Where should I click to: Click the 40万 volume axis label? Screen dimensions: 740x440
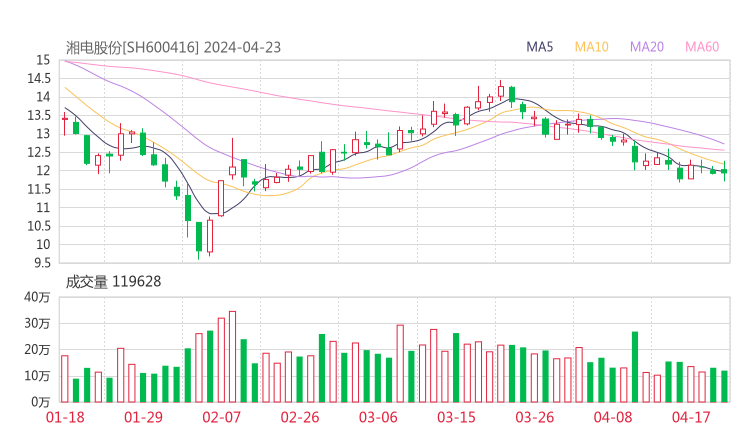click(x=37, y=297)
